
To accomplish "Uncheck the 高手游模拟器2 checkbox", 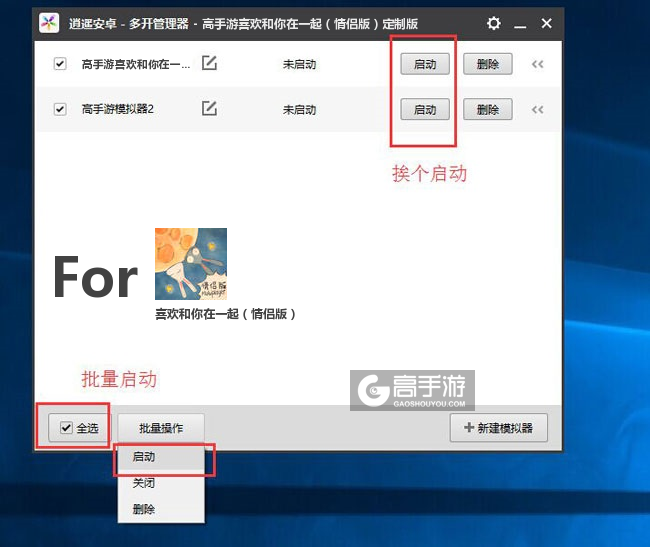I will (60, 109).
